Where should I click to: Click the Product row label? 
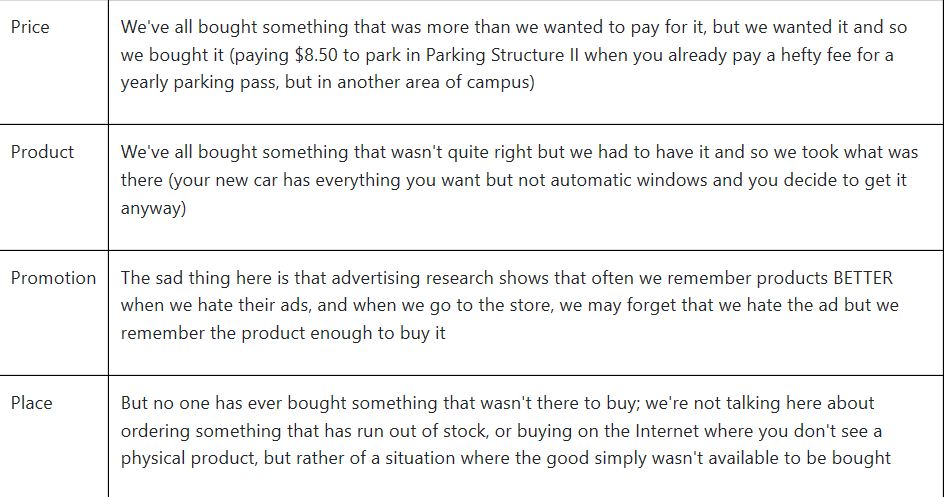tap(42, 152)
